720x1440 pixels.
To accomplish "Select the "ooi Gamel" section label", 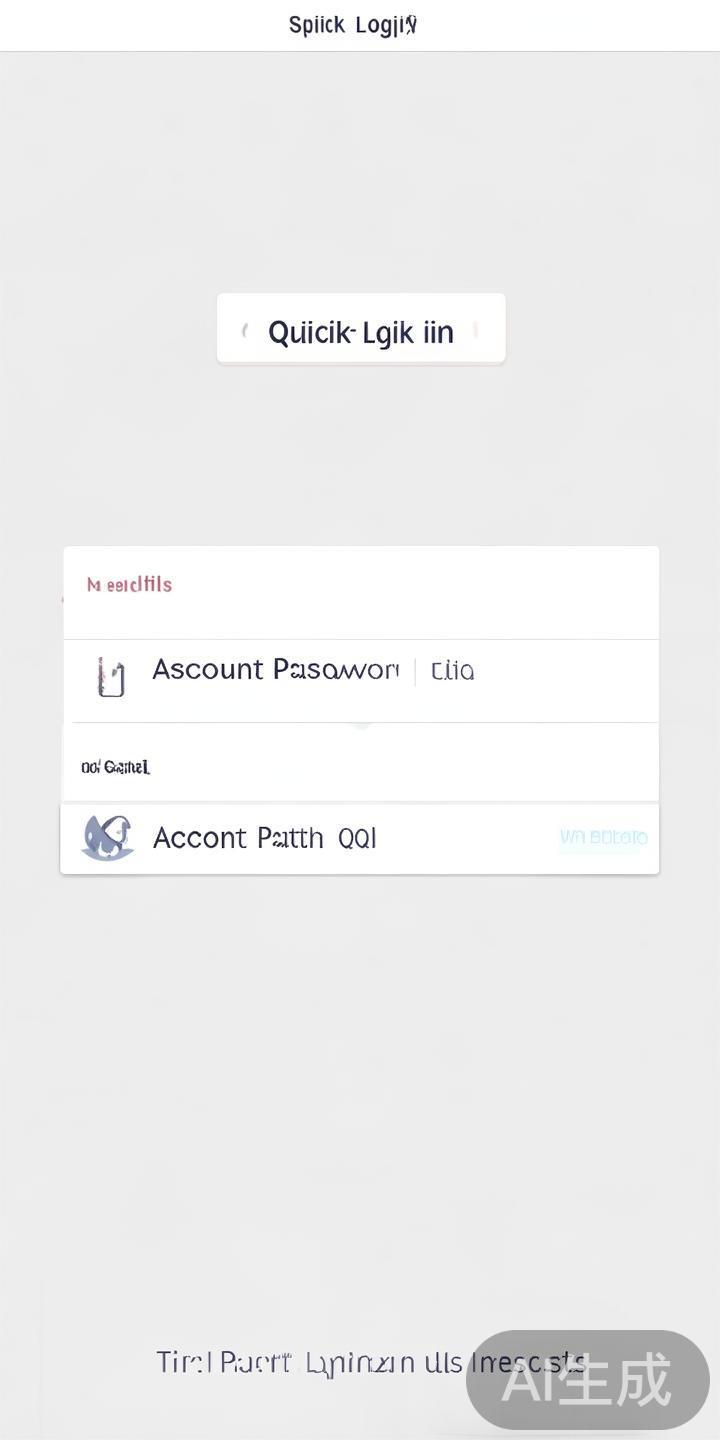I will (x=115, y=767).
